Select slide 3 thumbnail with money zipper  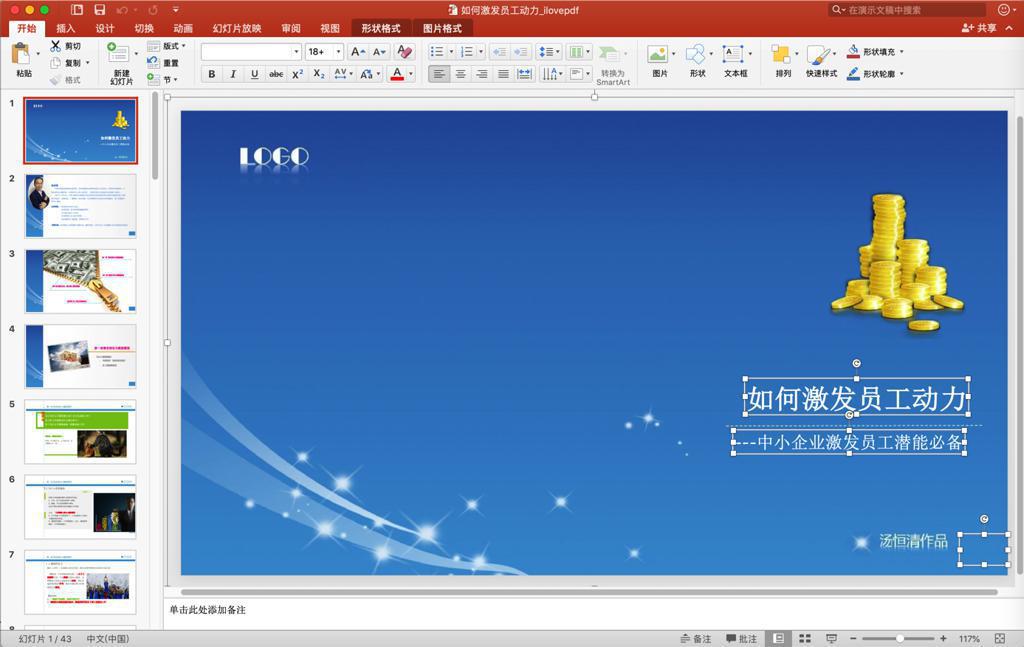point(80,281)
